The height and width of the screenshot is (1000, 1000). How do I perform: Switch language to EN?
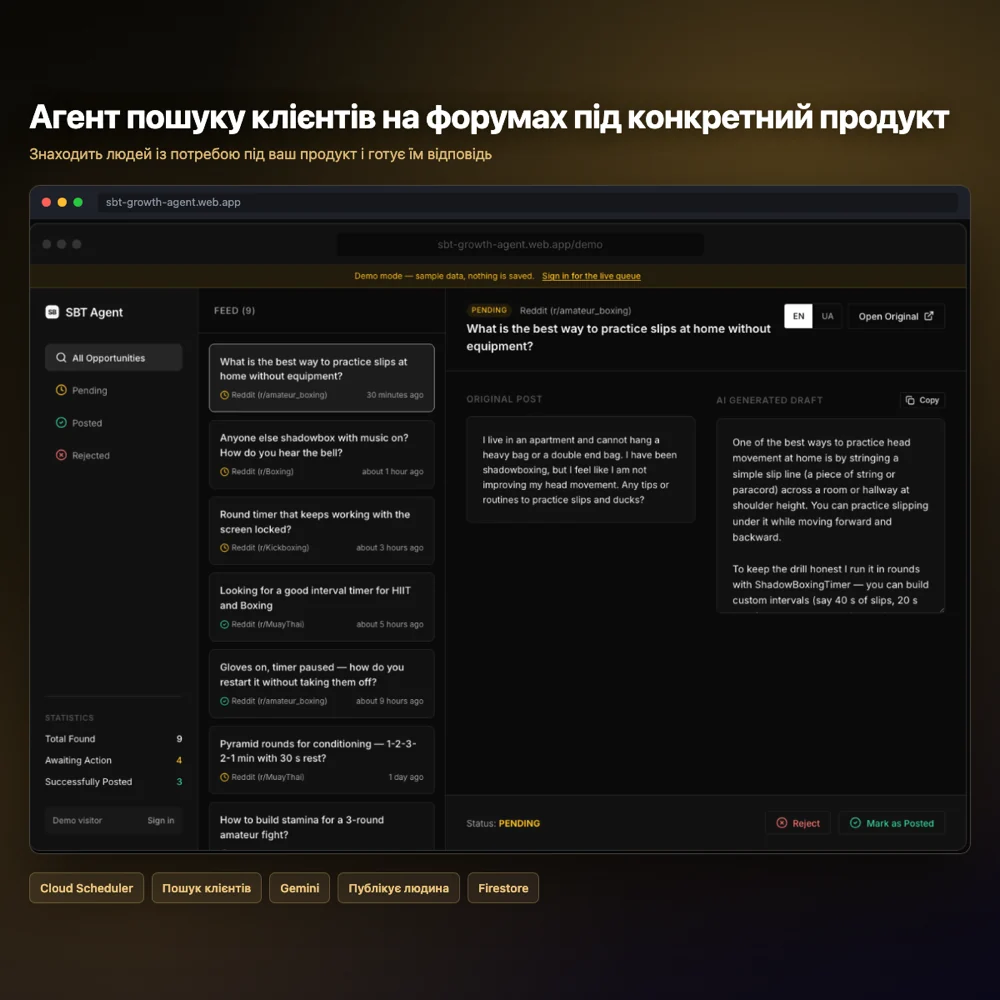[798, 316]
